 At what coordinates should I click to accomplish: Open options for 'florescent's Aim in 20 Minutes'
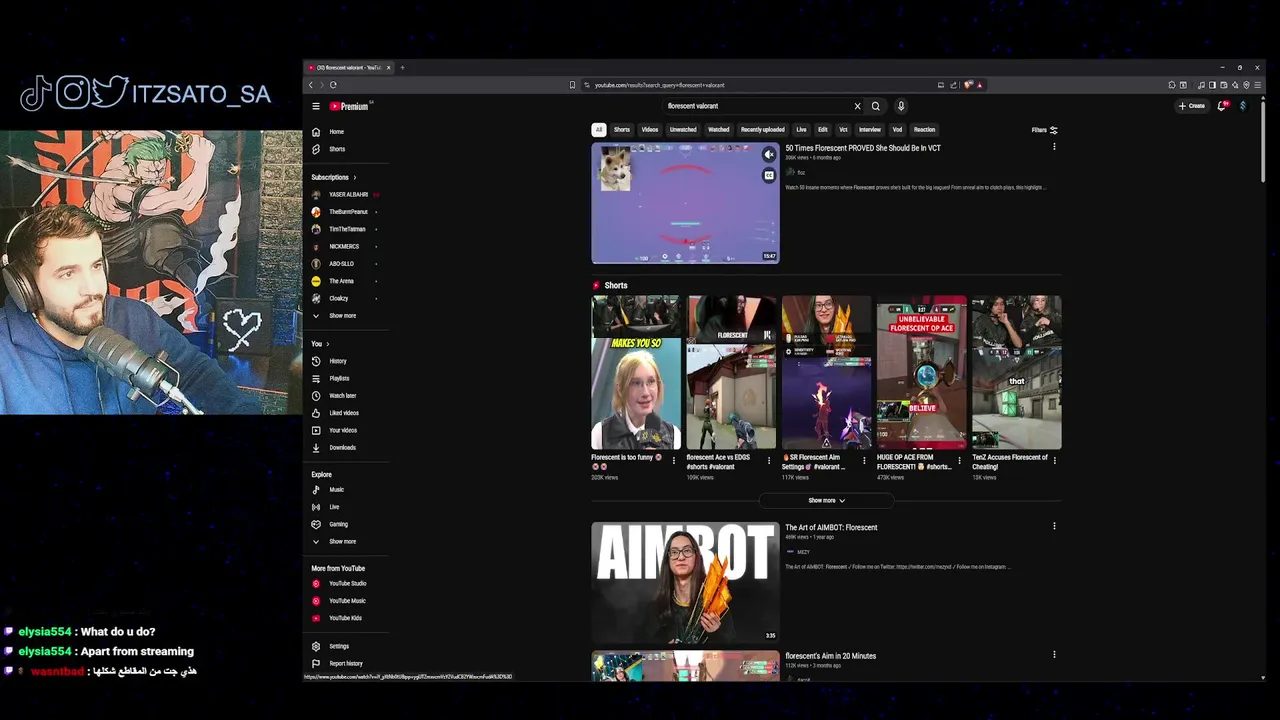1054,655
